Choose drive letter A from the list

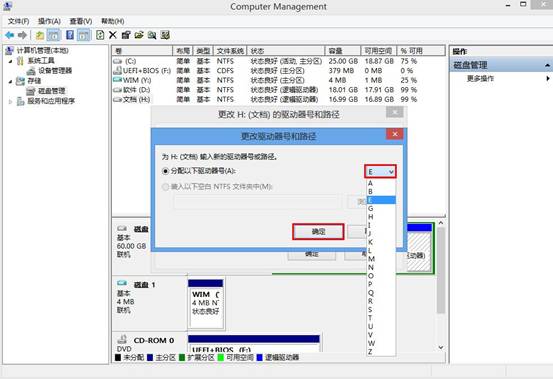point(381,183)
